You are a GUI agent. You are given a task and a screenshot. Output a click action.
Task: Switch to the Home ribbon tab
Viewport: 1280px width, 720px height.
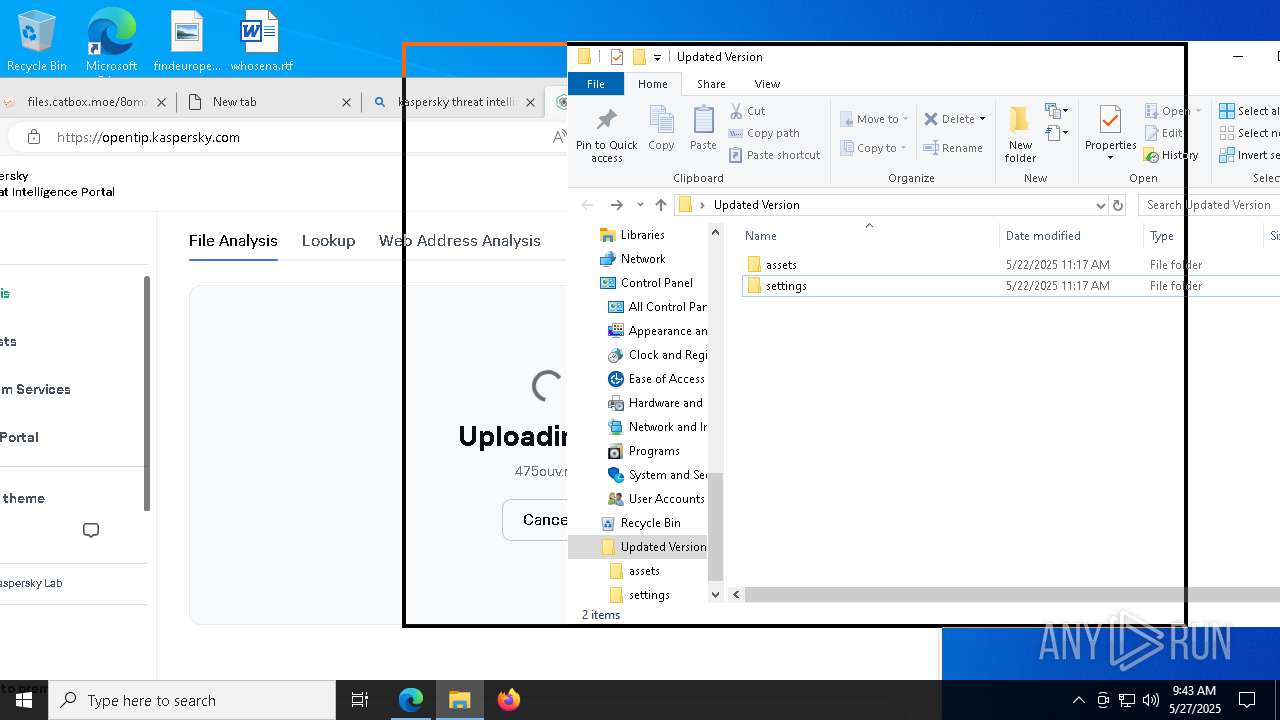[x=653, y=84]
